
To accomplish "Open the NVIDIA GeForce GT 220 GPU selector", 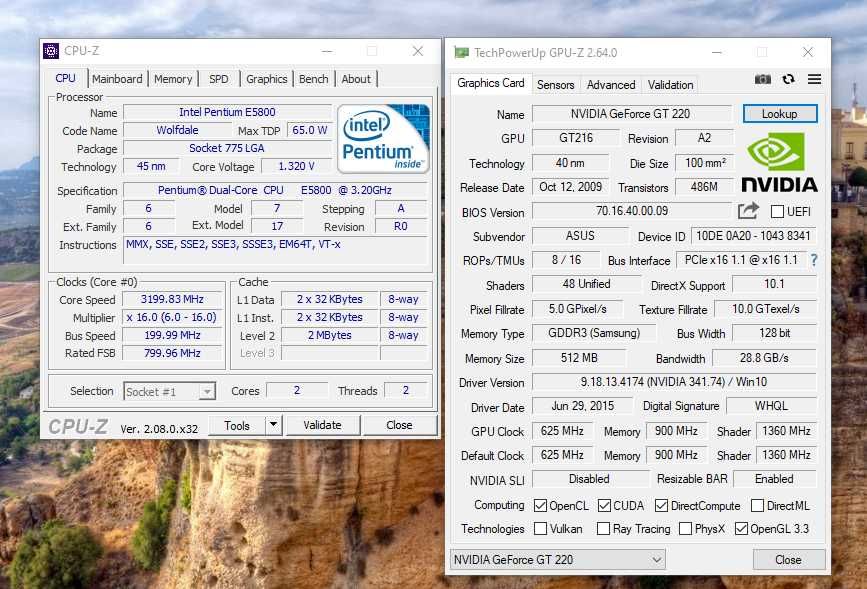I will [x=558, y=560].
